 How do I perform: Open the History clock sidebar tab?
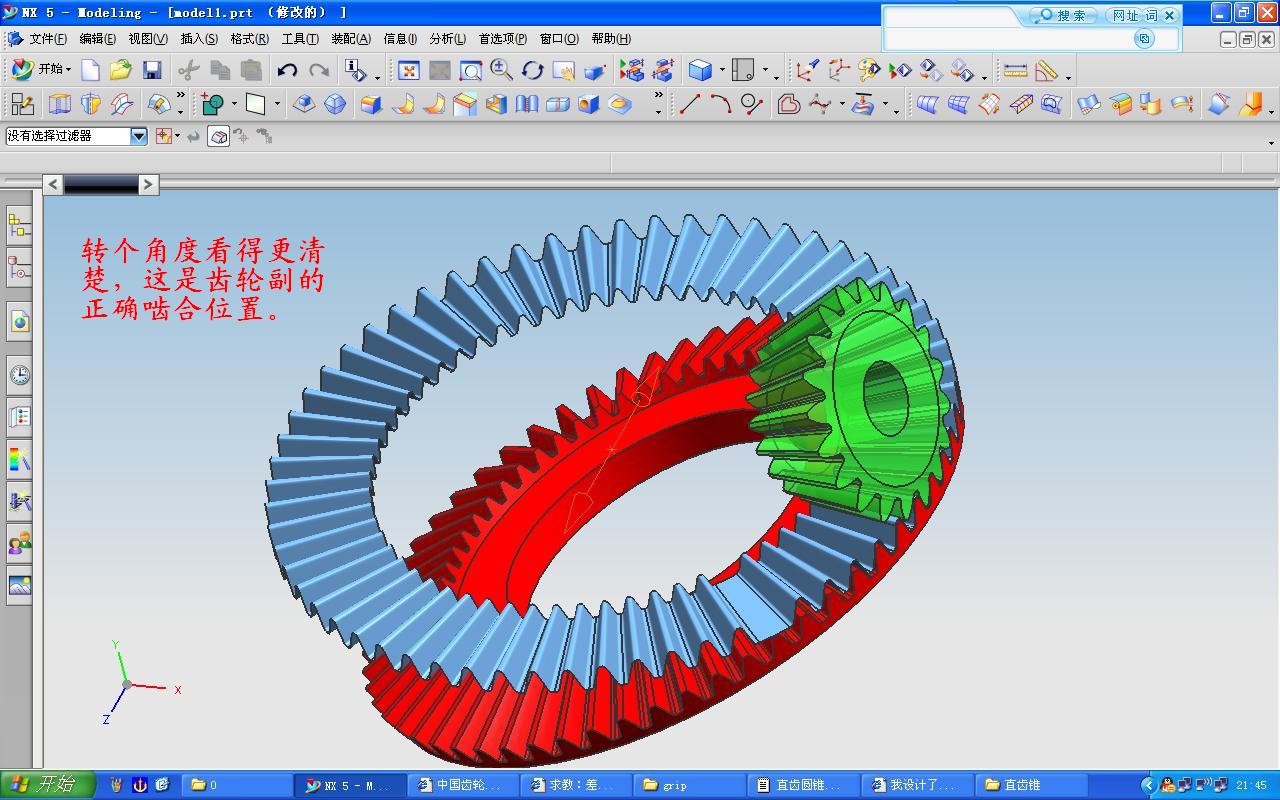19,375
